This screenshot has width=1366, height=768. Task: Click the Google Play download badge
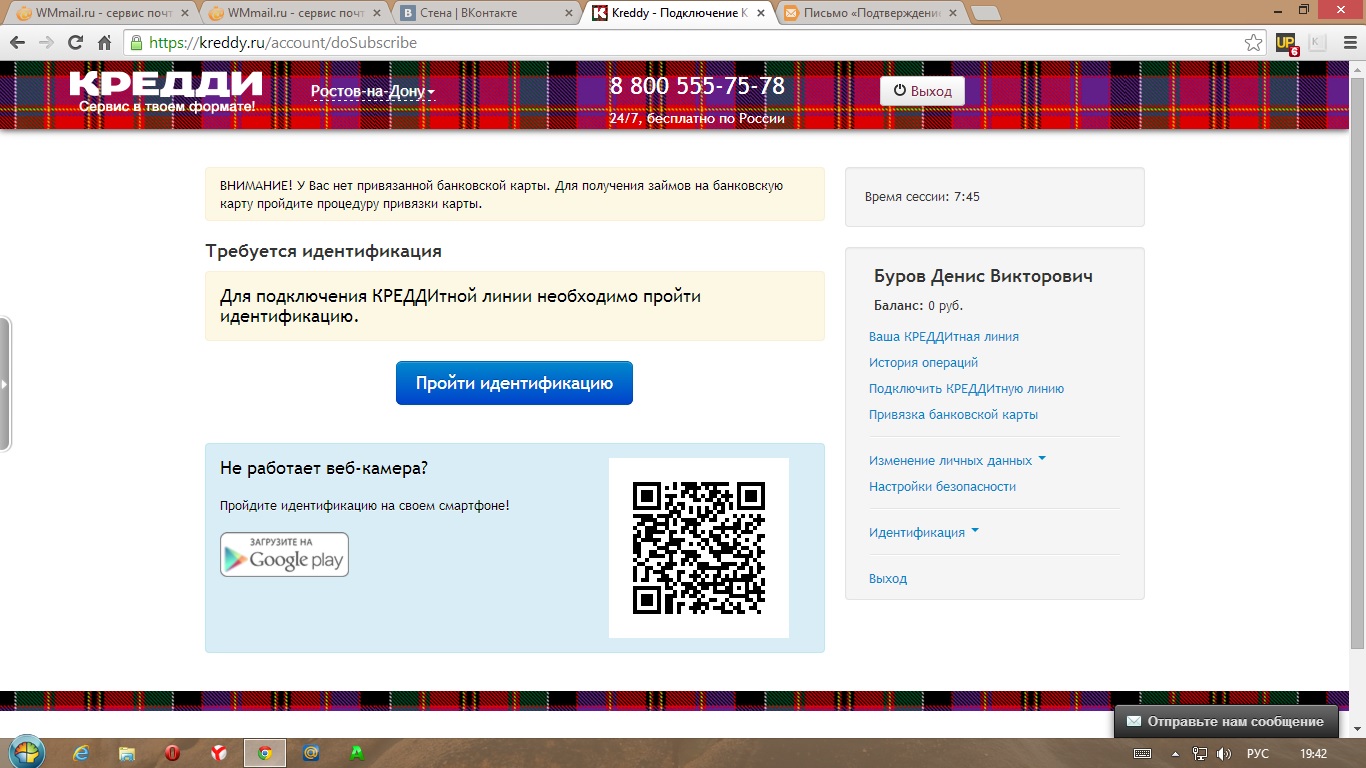point(284,555)
